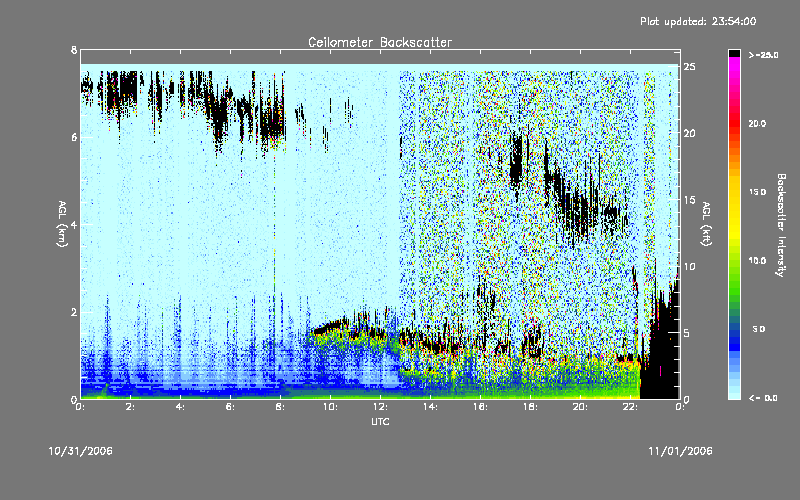
Task: Click the 20 kft tick on right axis
Action: pyautogui.click(x=689, y=133)
